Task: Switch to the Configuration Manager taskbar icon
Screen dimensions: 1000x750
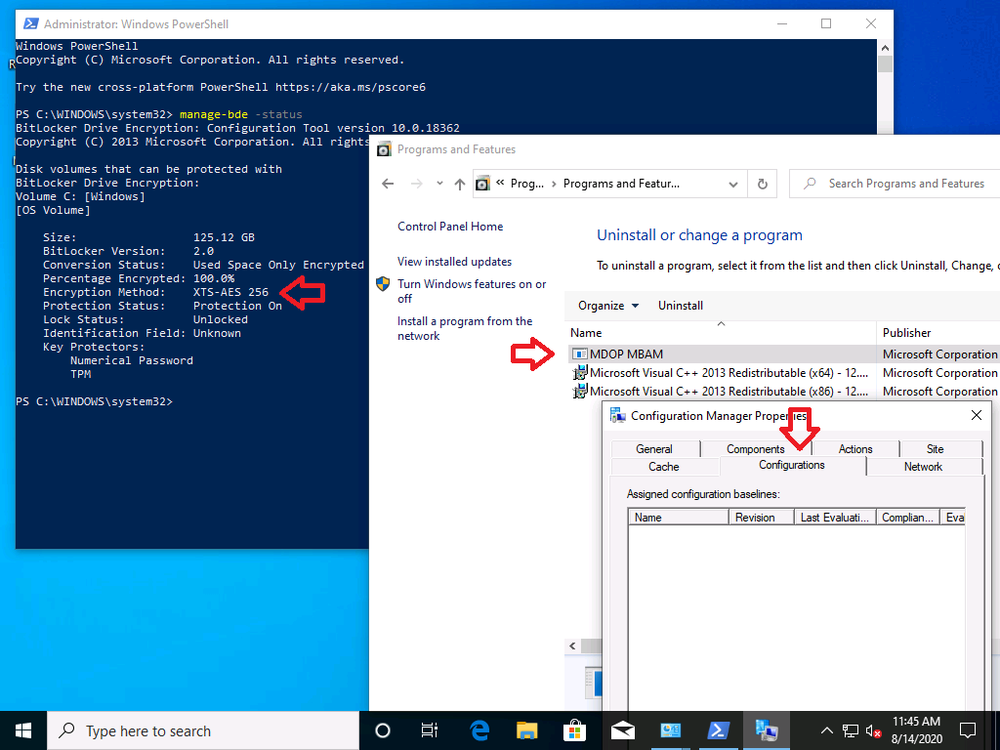Action: pos(766,731)
